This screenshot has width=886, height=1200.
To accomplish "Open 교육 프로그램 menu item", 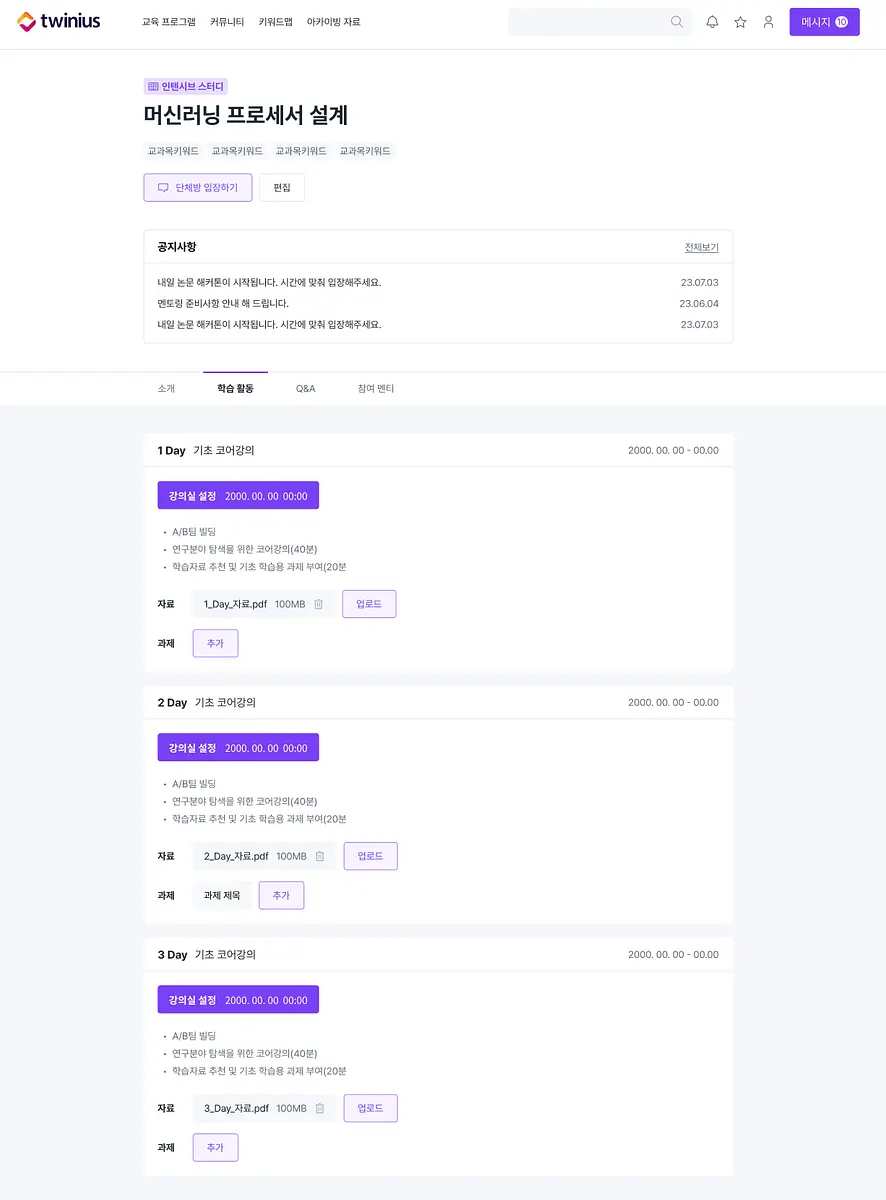I will tap(169, 22).
